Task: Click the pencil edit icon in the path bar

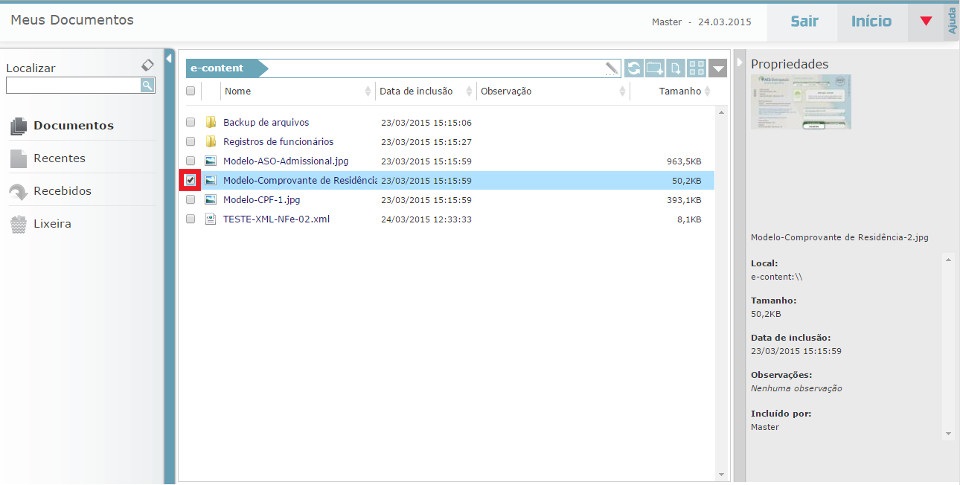Action: point(612,69)
